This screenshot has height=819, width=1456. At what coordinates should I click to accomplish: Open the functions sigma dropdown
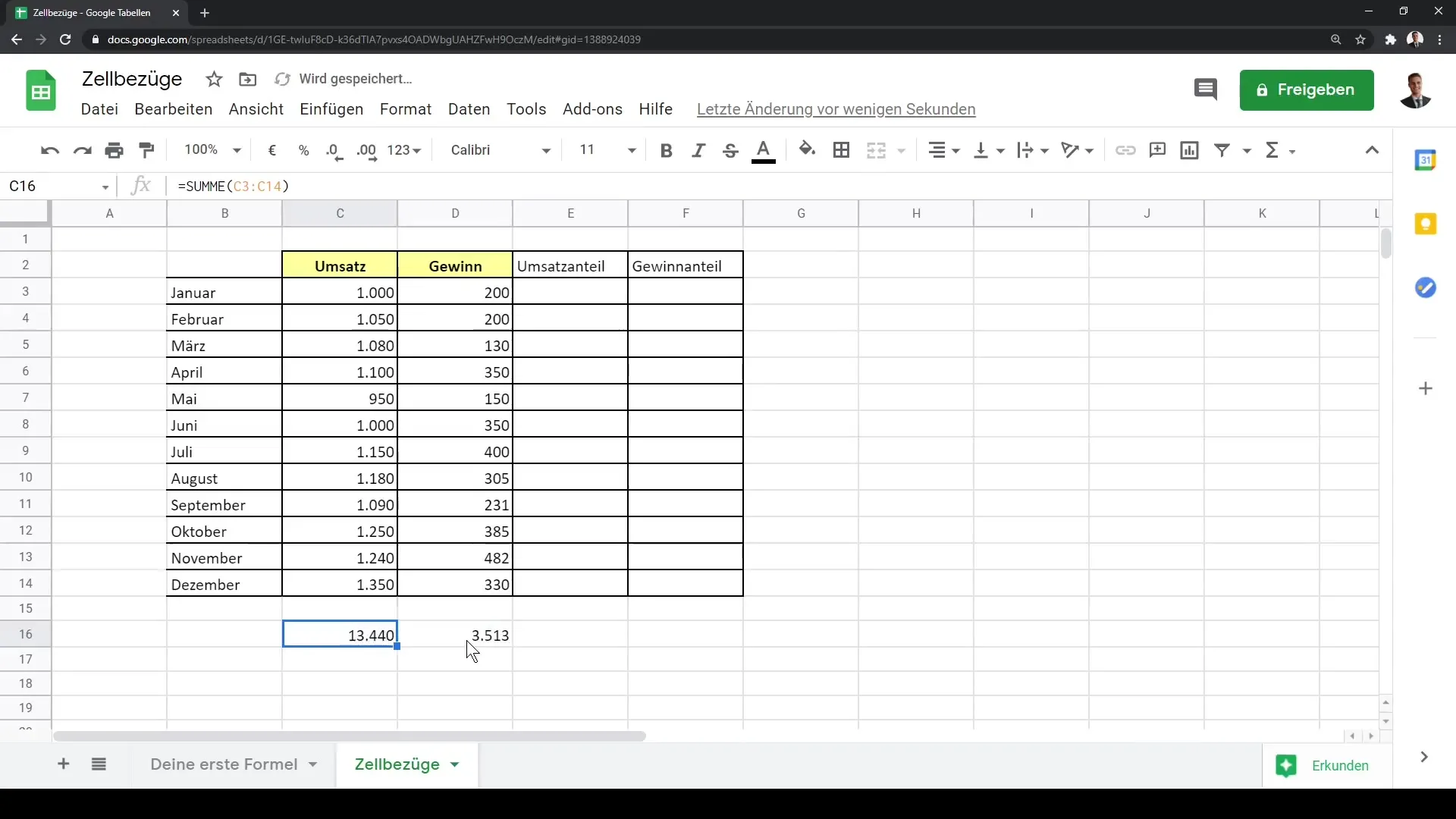tap(1280, 150)
